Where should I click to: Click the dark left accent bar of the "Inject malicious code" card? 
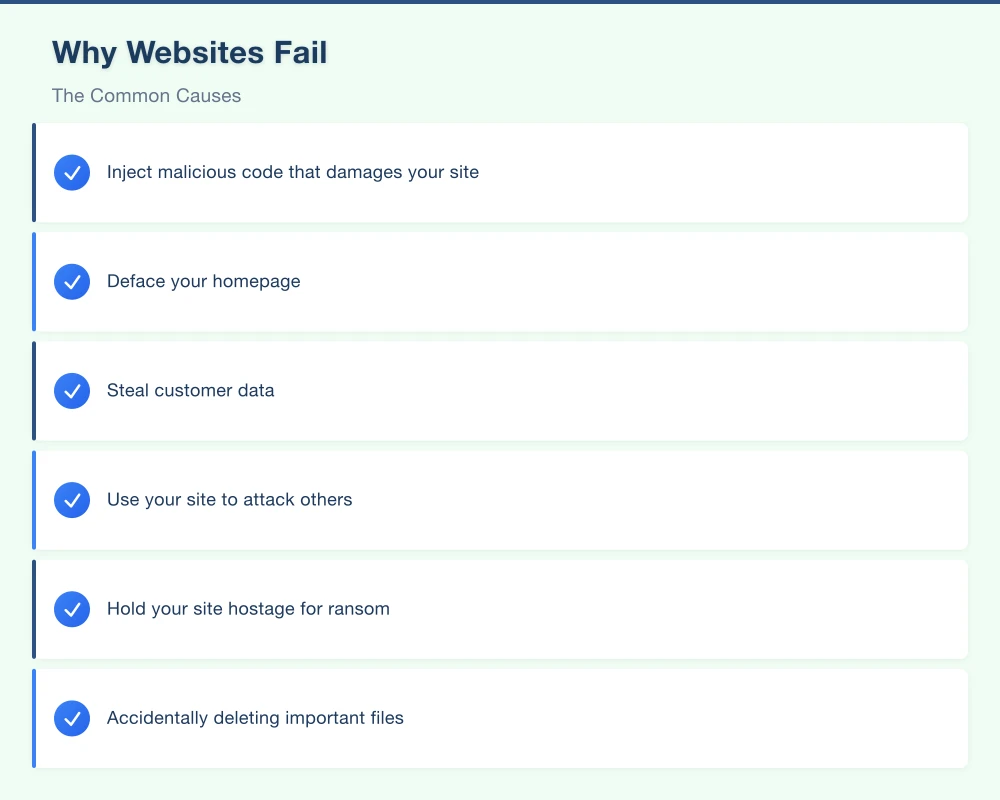[34, 173]
